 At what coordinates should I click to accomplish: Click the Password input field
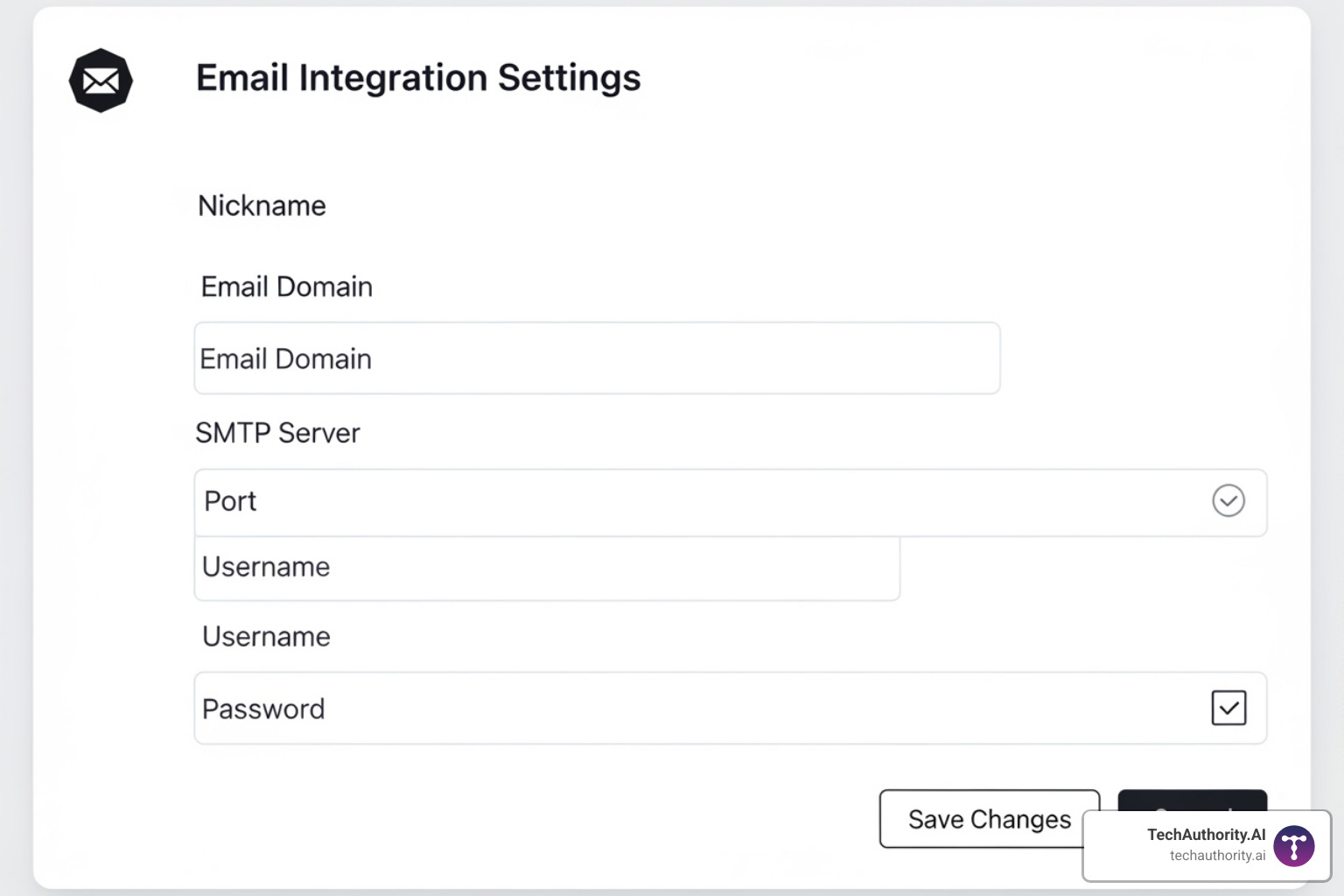pos(612,708)
